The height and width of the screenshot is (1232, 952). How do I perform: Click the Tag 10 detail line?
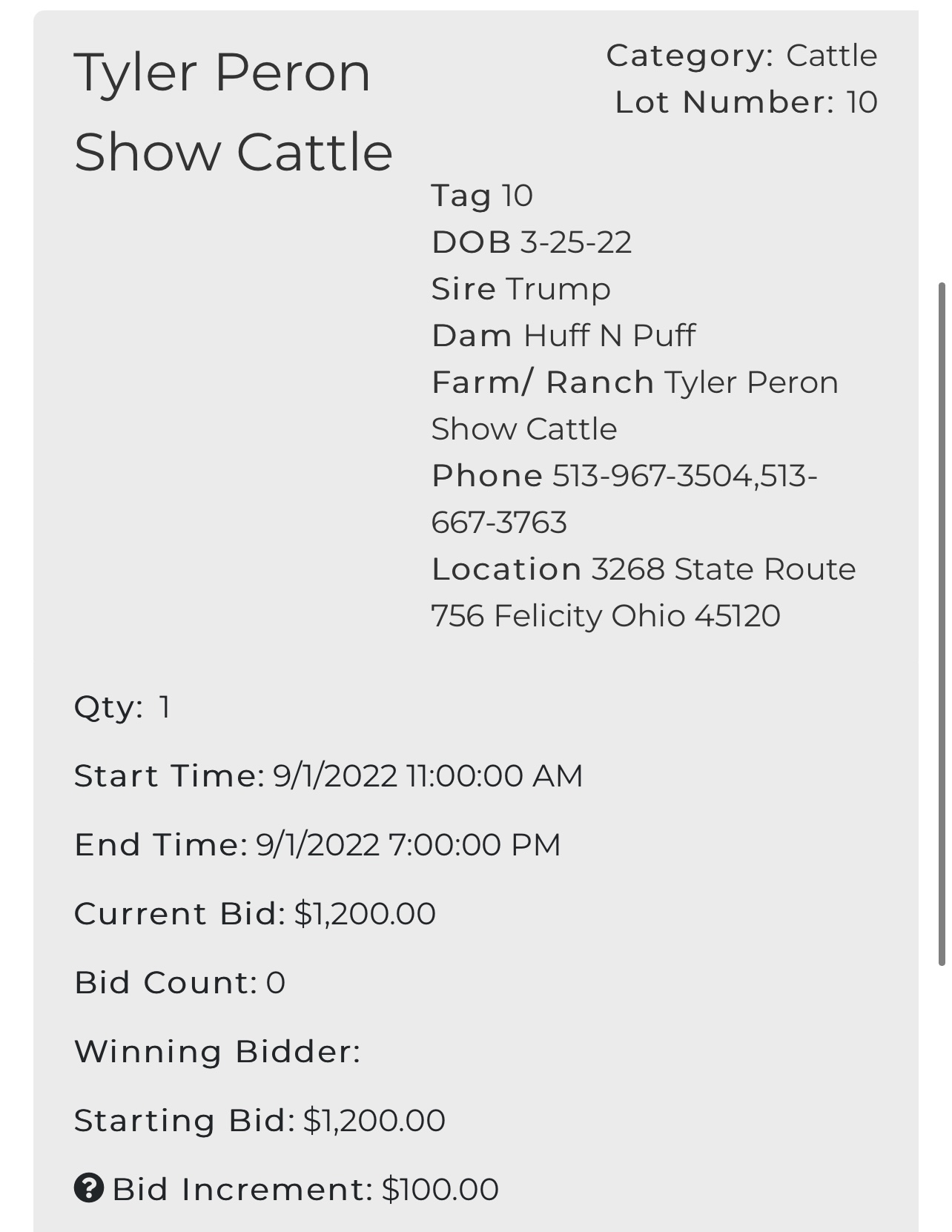482,195
